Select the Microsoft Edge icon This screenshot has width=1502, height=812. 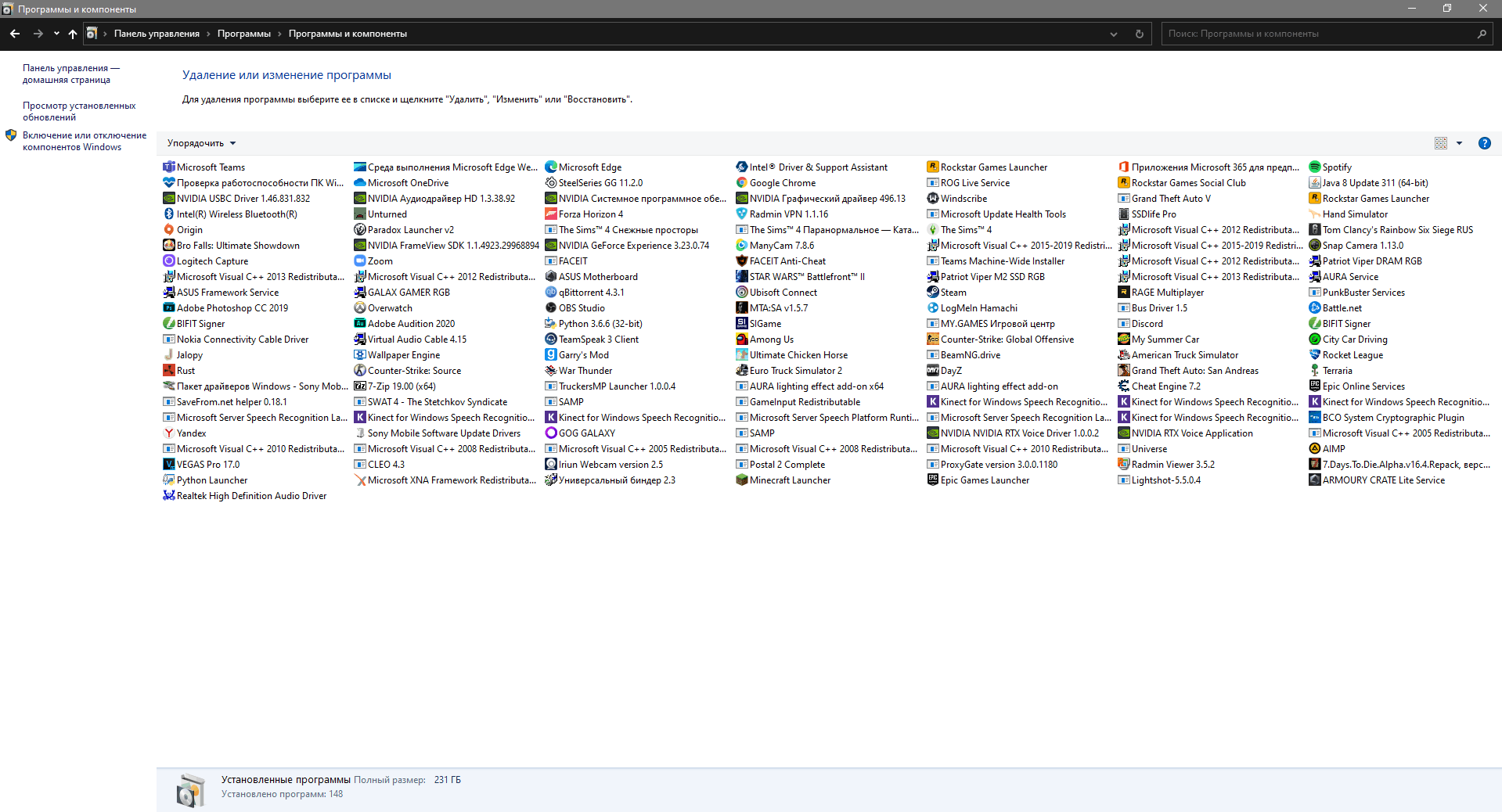point(551,167)
